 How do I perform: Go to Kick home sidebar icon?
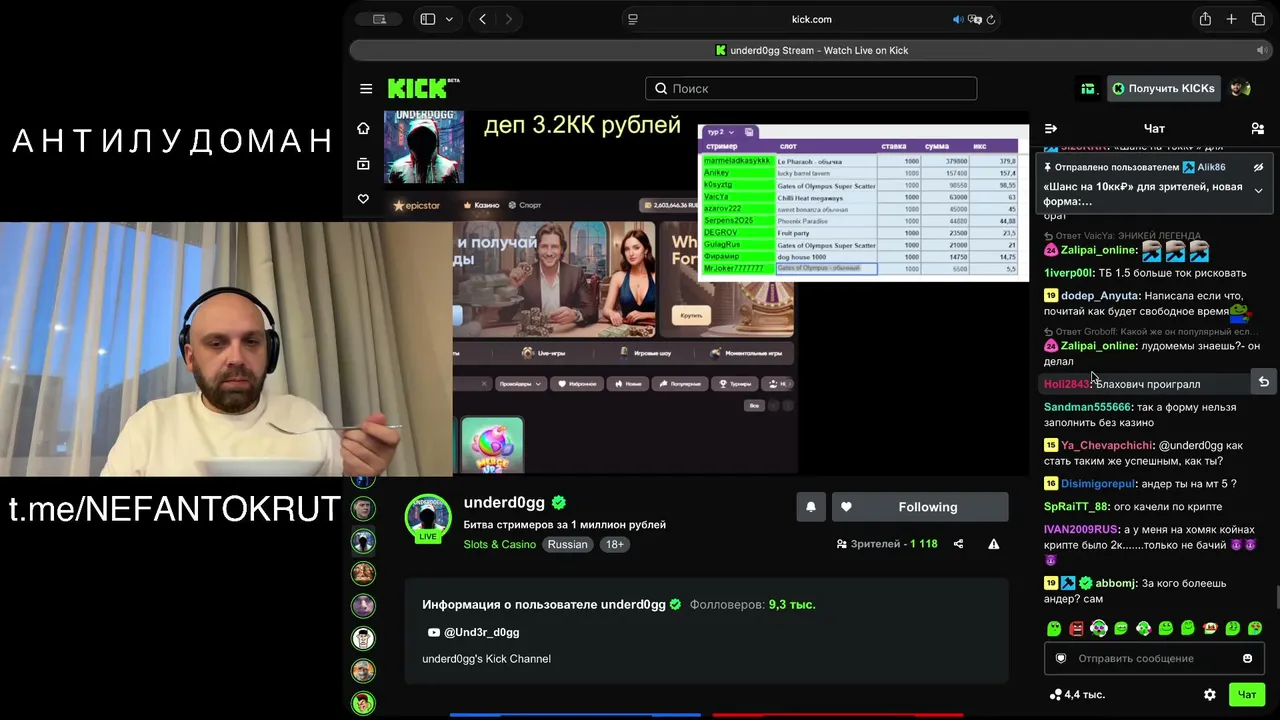(363, 128)
